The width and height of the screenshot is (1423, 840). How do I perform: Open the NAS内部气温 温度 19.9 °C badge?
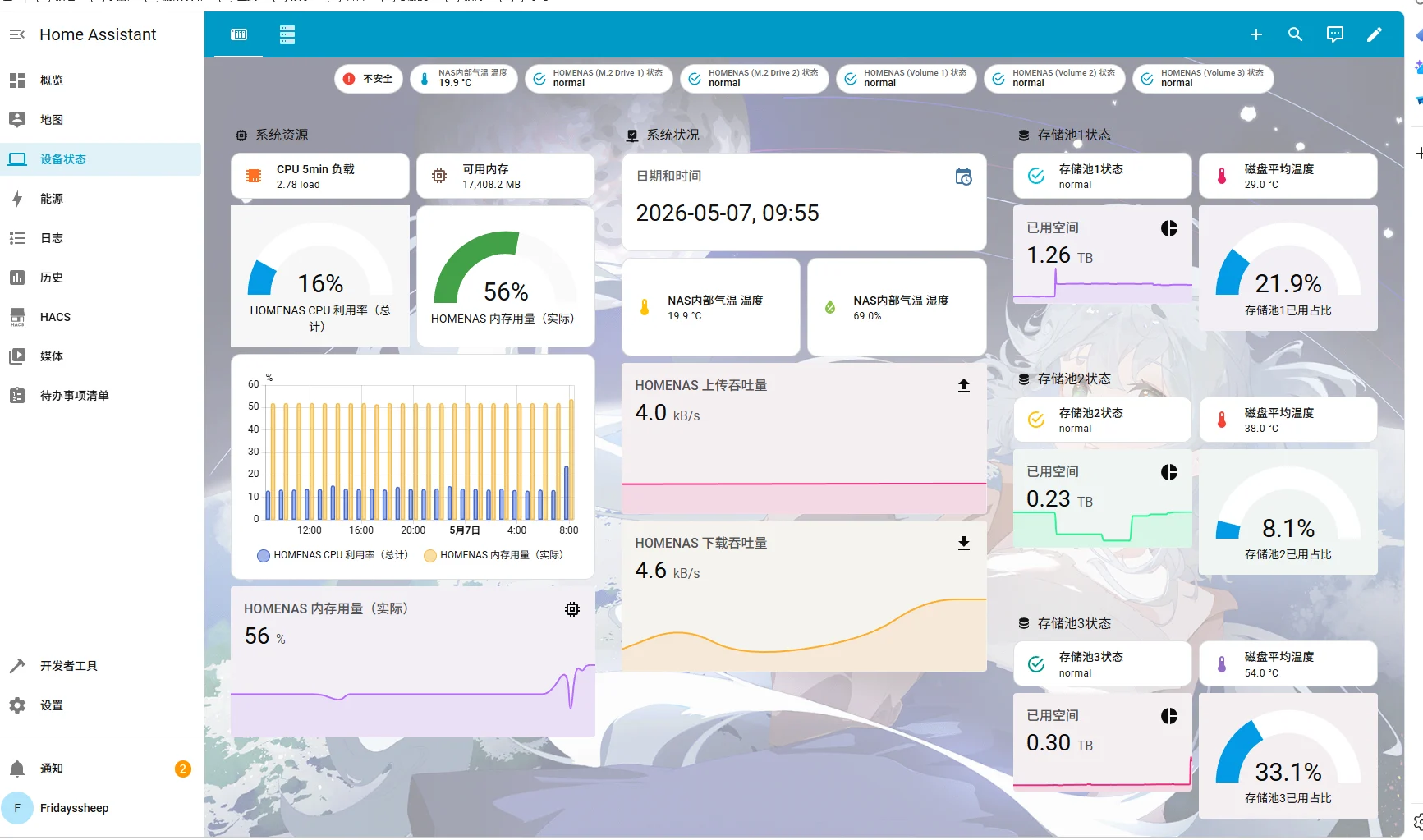(x=464, y=79)
